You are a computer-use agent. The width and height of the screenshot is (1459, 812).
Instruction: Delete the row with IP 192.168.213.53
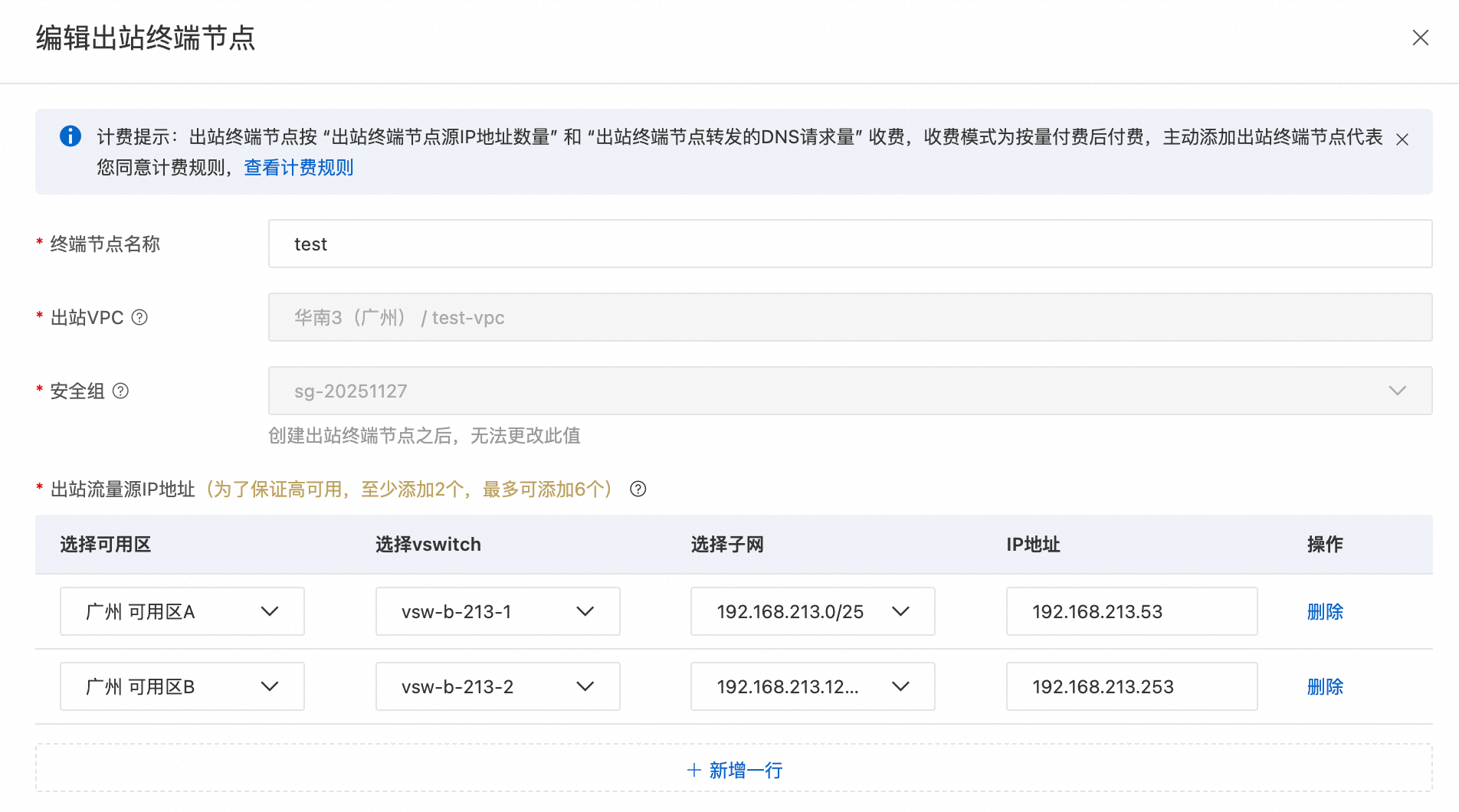(1325, 611)
